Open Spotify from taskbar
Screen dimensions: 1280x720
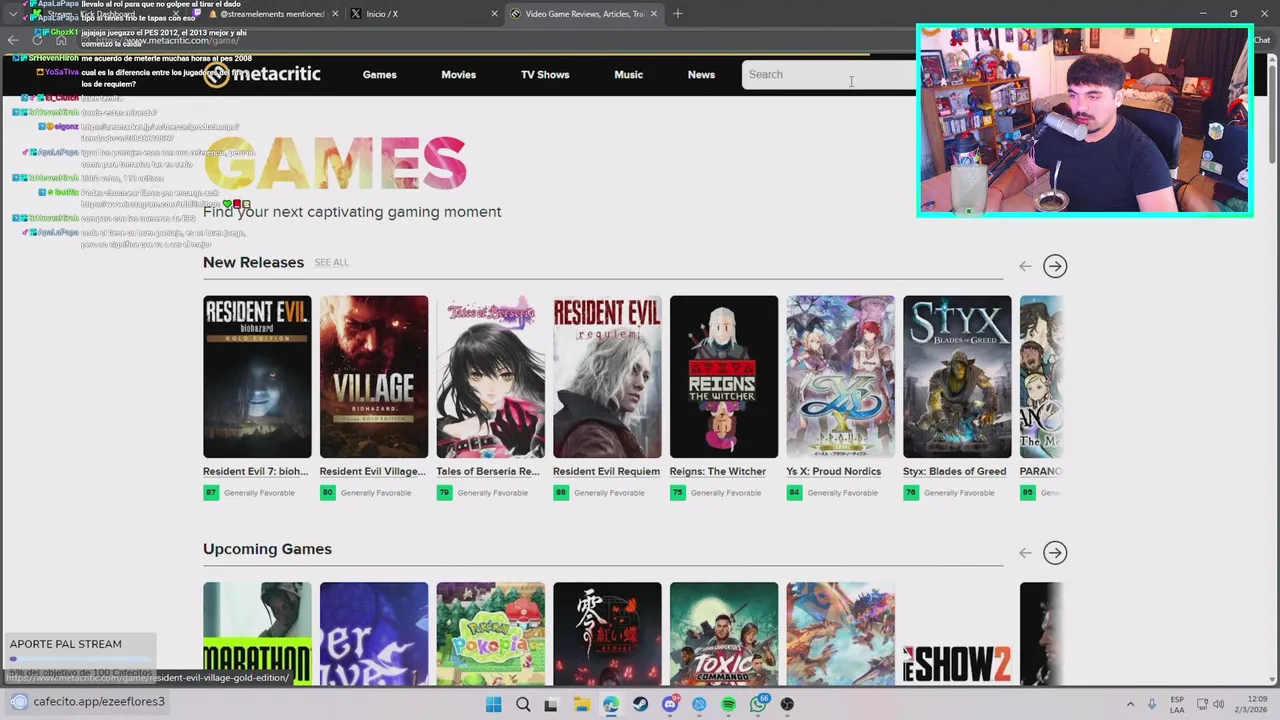728,704
